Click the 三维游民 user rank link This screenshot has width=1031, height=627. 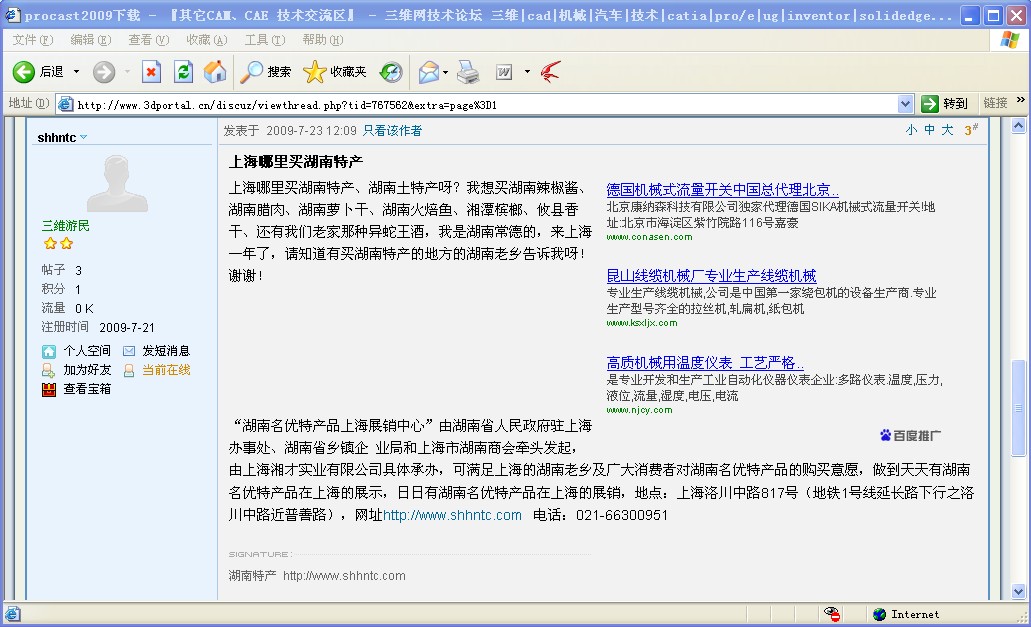pos(66,225)
